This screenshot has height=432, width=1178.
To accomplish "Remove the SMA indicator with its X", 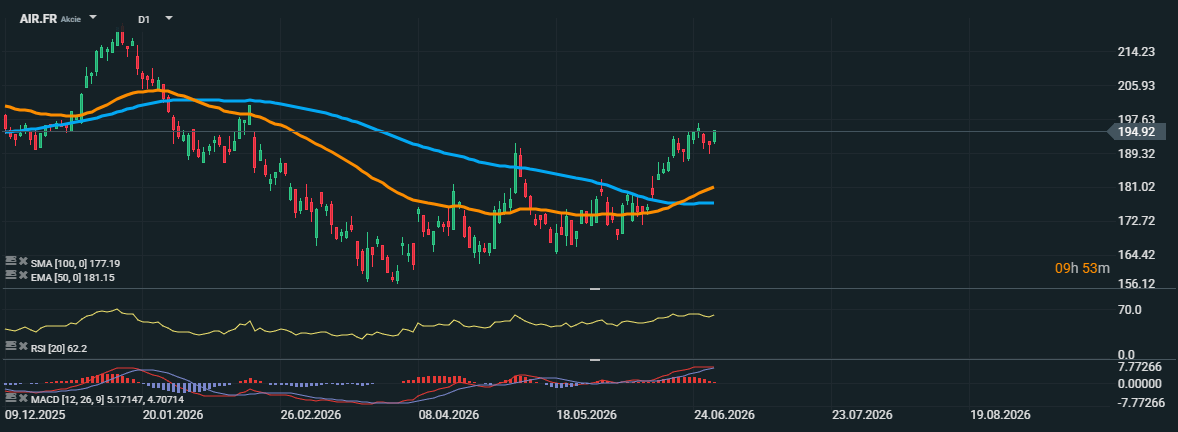I will [23, 262].
